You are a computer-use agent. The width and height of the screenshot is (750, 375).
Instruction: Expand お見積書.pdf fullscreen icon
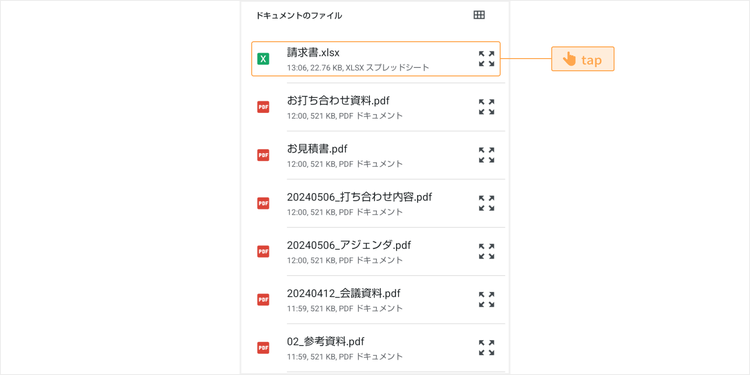click(x=486, y=155)
